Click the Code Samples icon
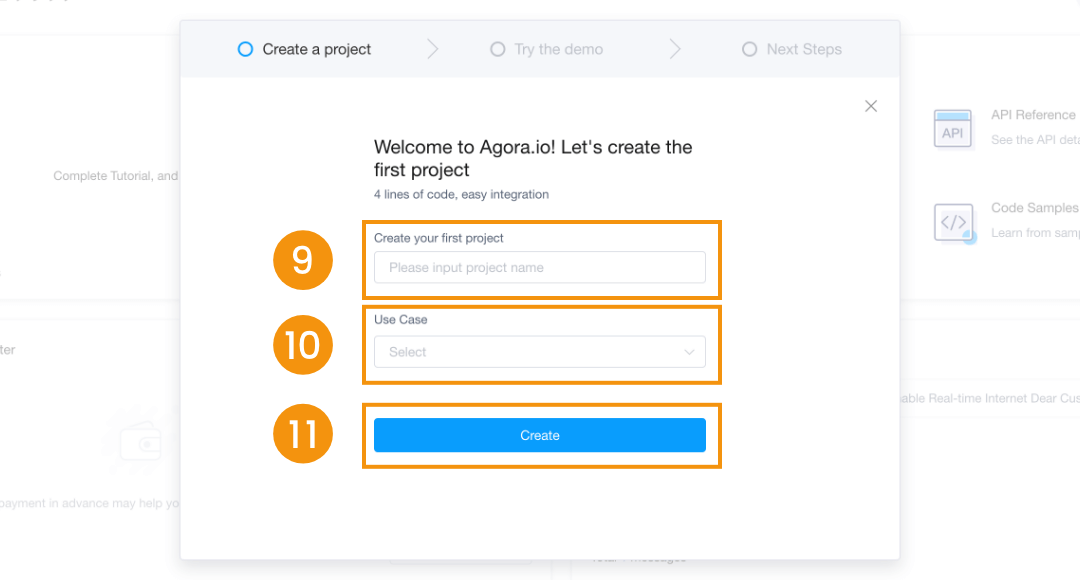 point(954,222)
